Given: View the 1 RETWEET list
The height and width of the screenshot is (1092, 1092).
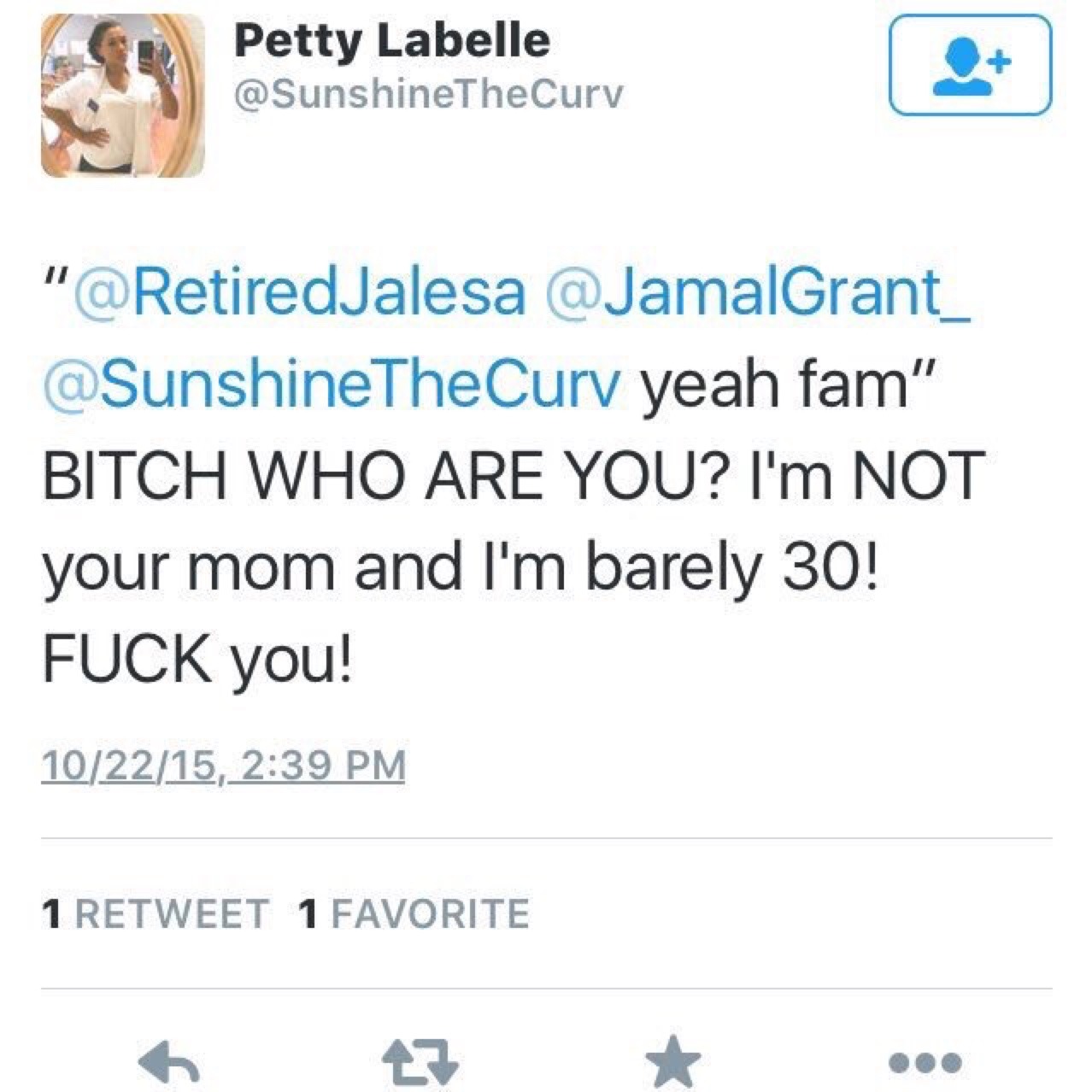Looking at the screenshot, I should [x=155, y=913].
